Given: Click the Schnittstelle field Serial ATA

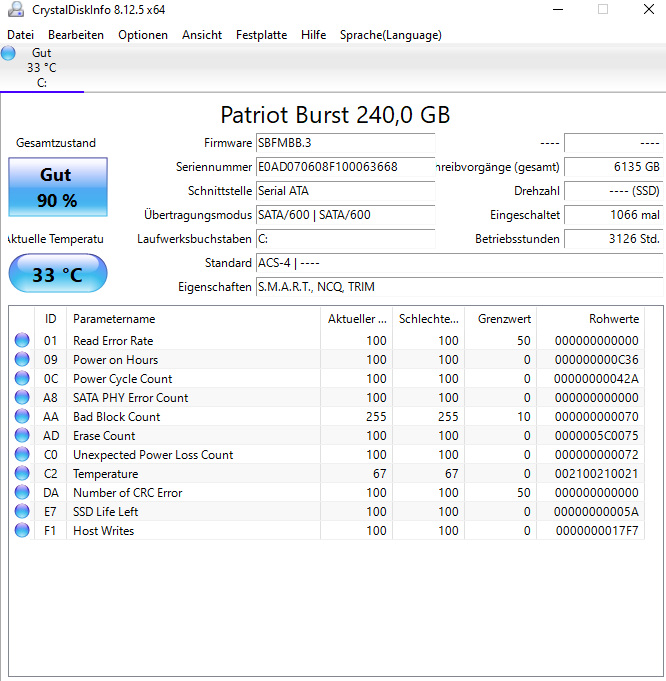Looking at the screenshot, I should 345,191.
